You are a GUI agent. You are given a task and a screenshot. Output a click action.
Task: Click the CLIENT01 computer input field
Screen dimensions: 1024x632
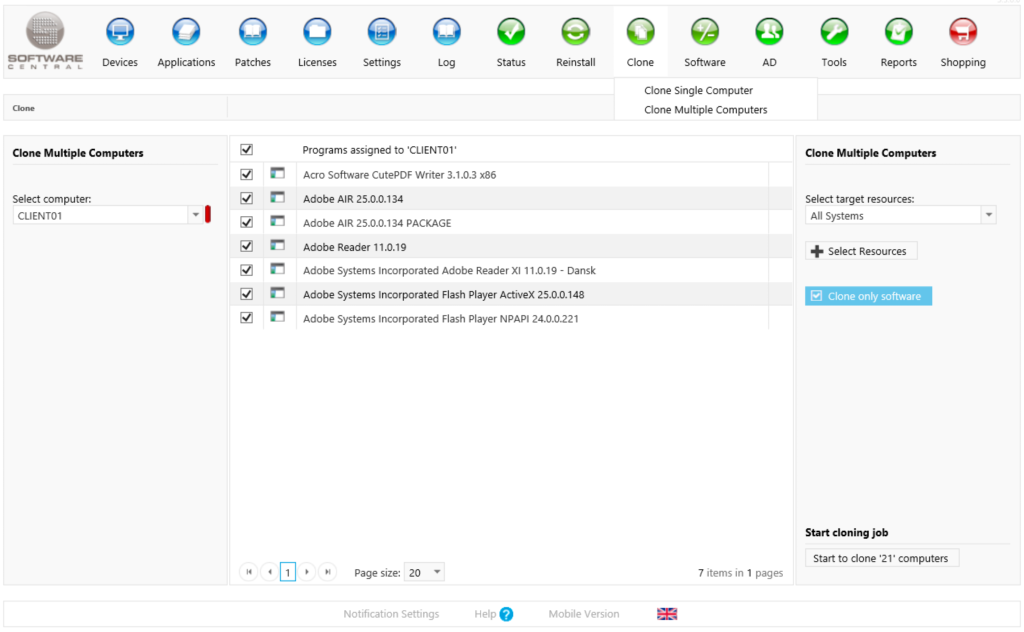pyautogui.click(x=101, y=215)
